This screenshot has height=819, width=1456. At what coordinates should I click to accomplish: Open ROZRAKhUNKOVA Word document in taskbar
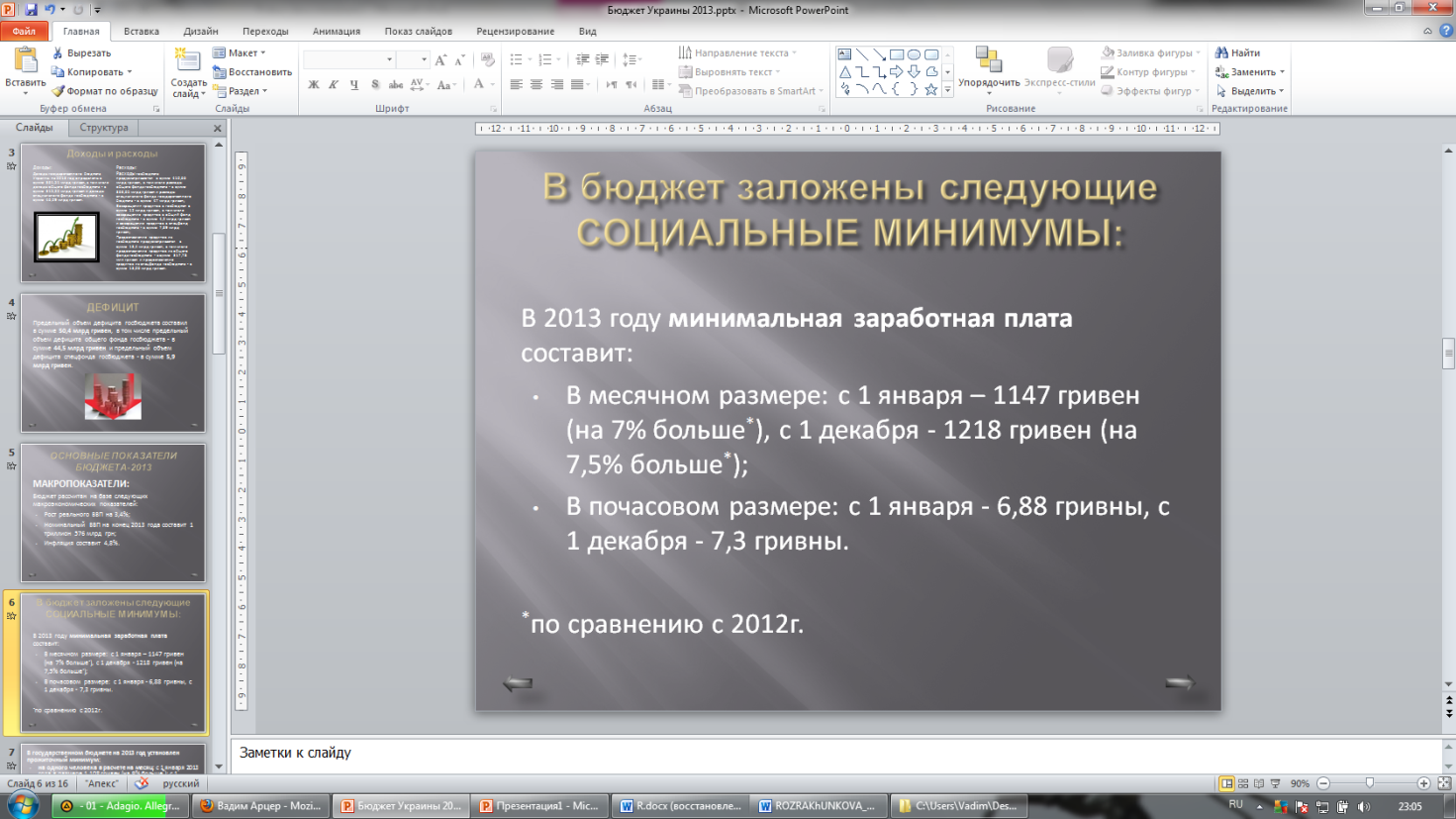click(818, 806)
